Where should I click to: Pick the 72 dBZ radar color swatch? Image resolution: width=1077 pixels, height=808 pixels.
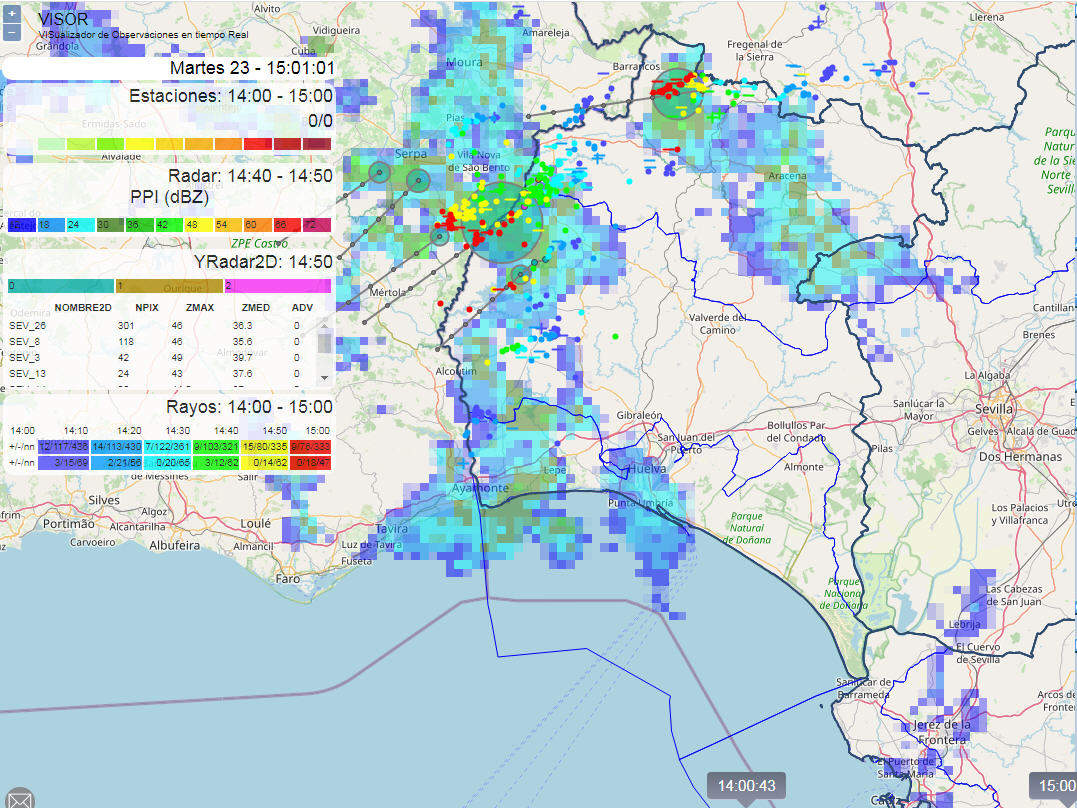(317, 225)
